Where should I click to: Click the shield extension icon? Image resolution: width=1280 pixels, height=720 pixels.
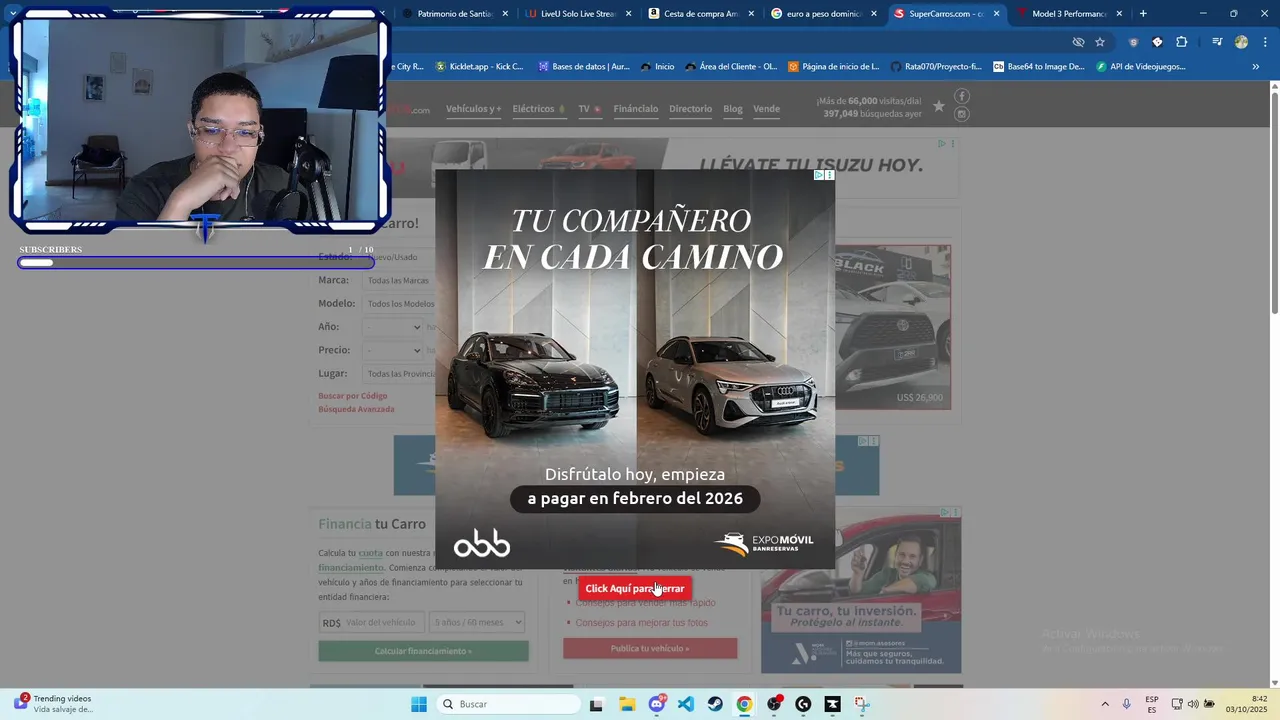point(1133,42)
